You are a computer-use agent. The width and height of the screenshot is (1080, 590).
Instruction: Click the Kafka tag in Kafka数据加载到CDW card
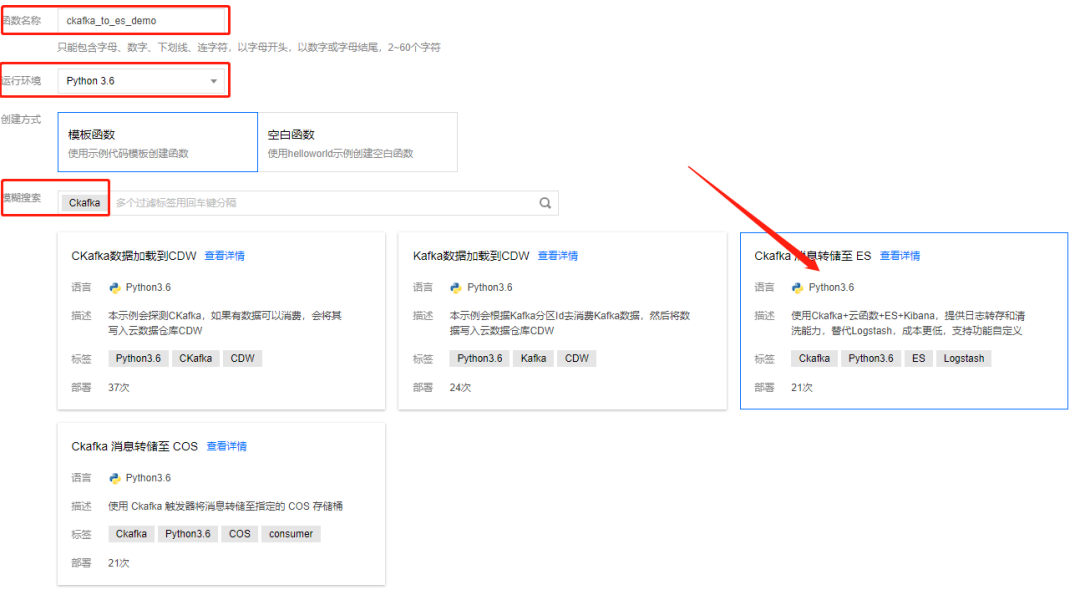(x=534, y=359)
